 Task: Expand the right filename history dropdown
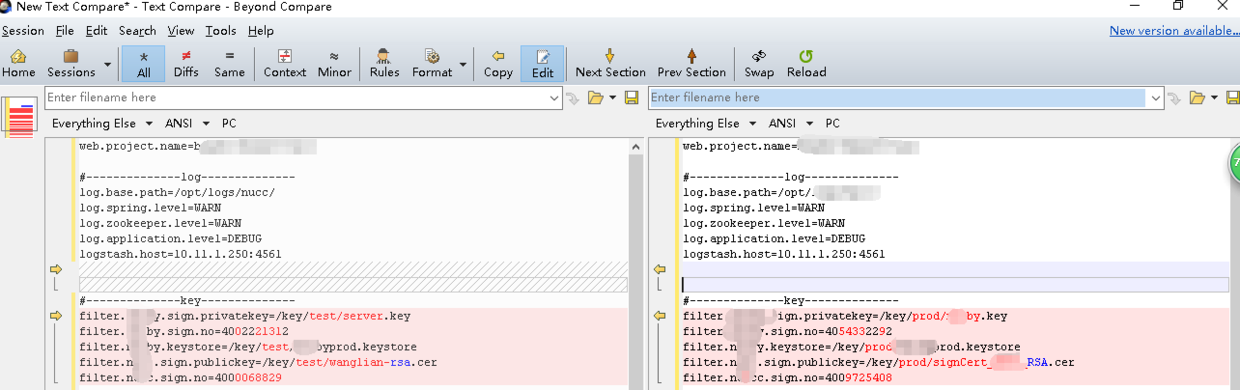[x=1156, y=98]
